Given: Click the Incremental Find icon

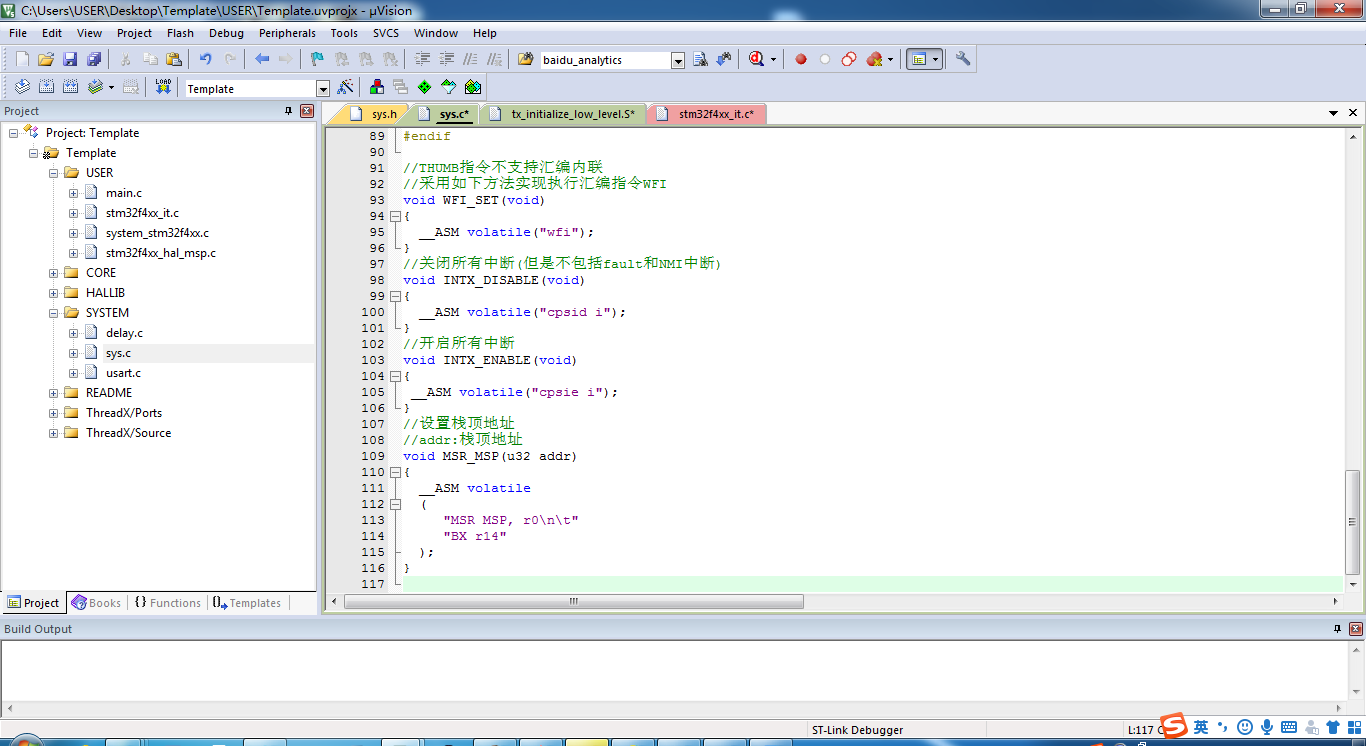Looking at the screenshot, I should click(724, 59).
